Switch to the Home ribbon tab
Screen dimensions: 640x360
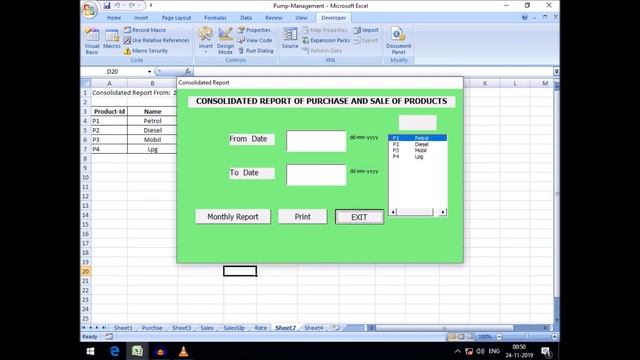[114, 18]
